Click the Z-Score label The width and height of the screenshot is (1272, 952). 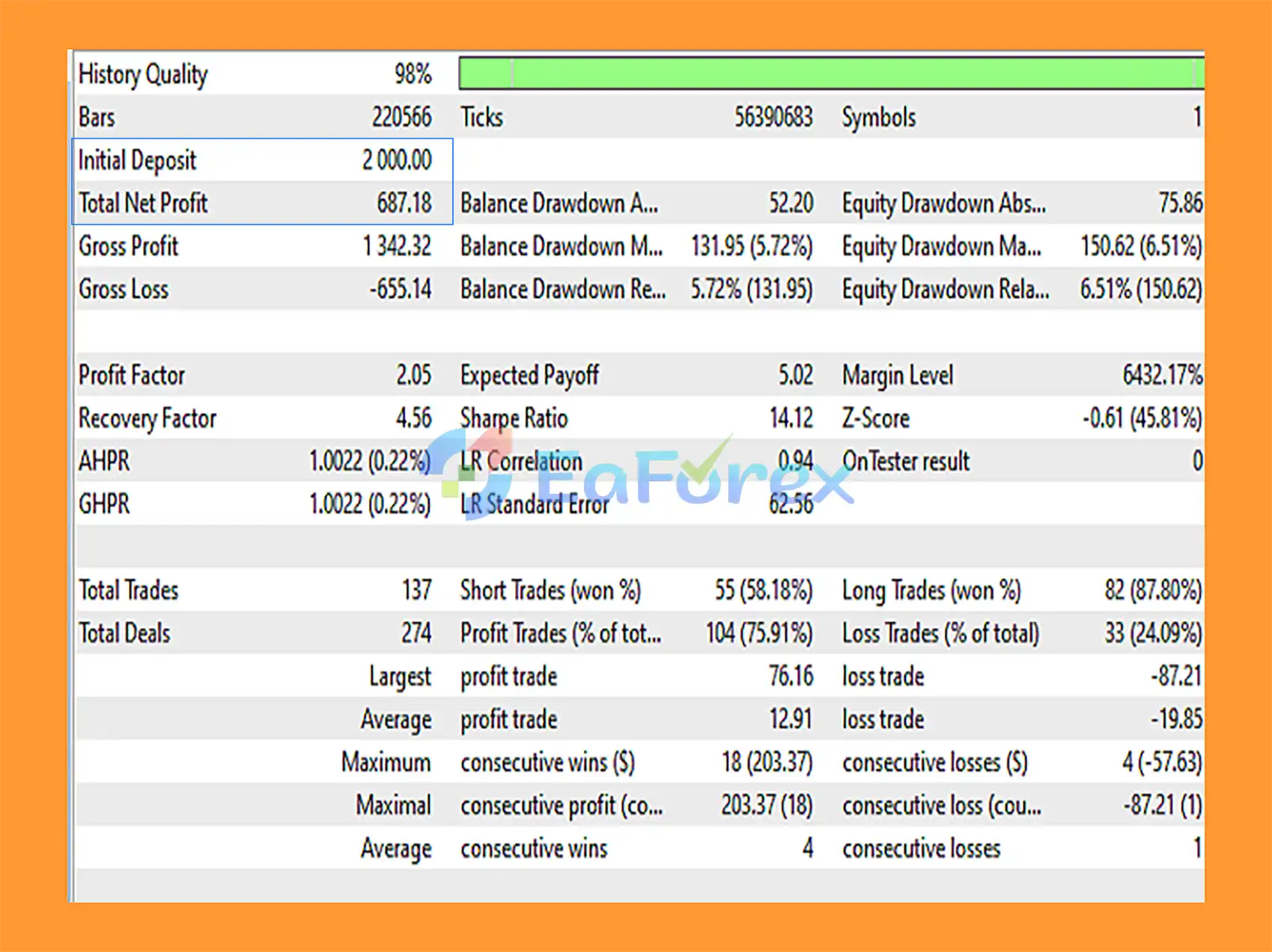tap(876, 418)
